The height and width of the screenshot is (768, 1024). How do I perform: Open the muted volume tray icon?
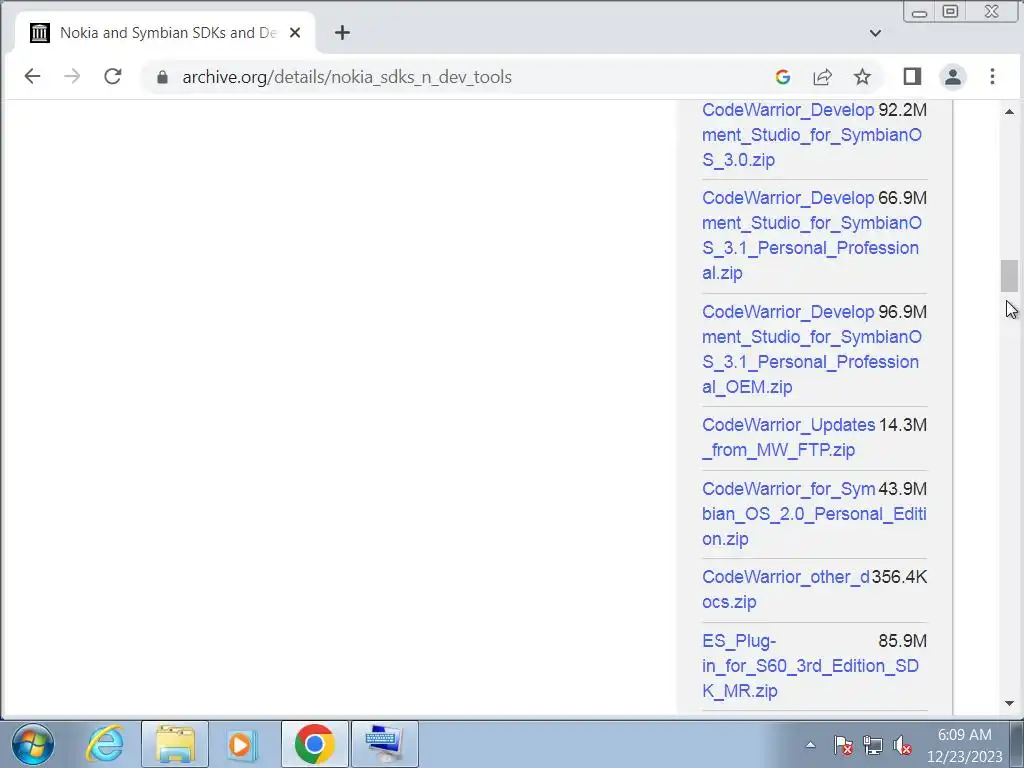(903, 744)
